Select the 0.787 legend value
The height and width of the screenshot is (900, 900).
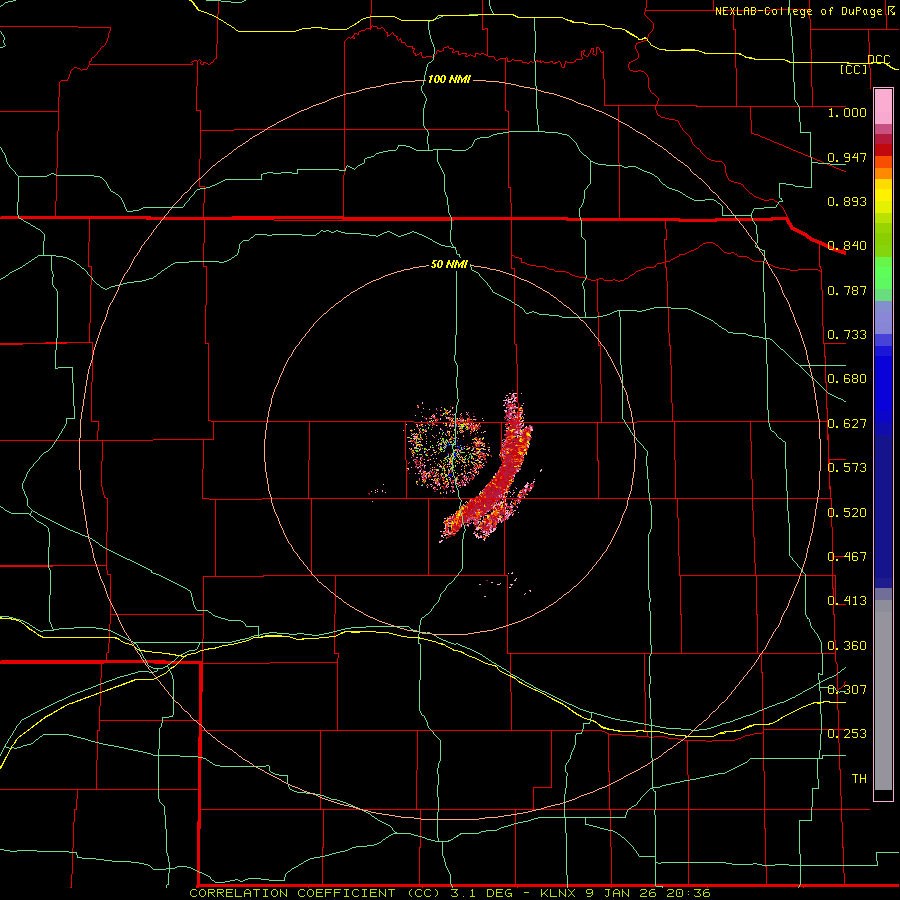pos(847,290)
